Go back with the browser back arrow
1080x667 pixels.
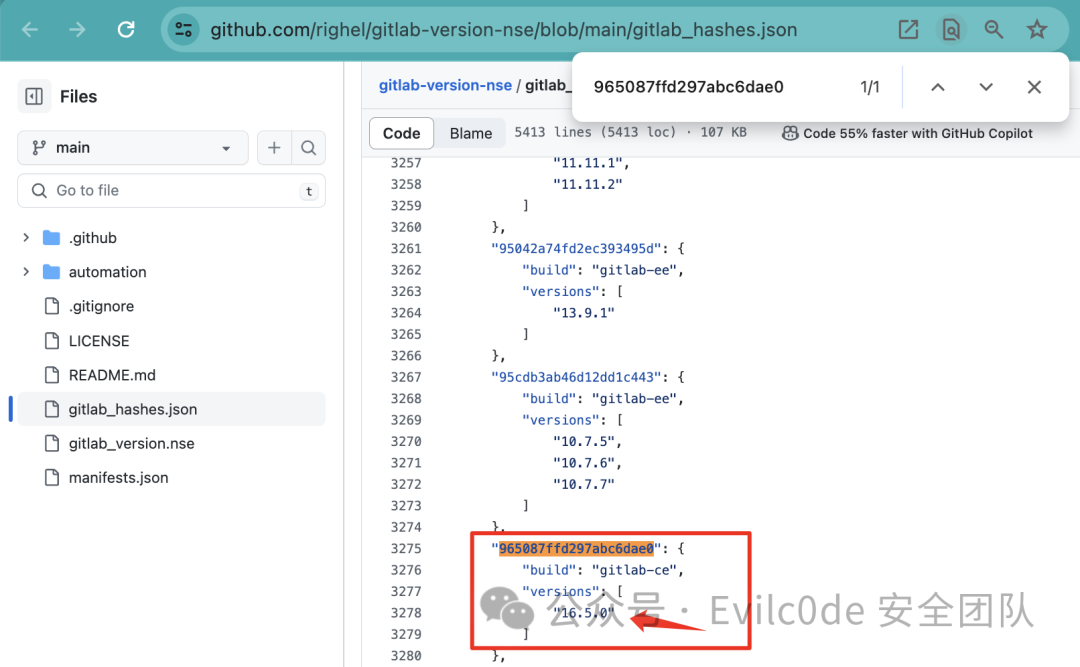coord(30,30)
